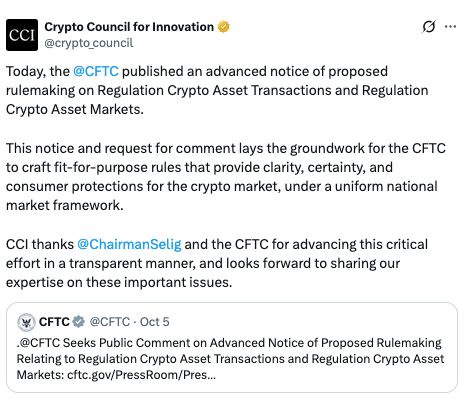Open the Crypto Council for Innovation display name
This screenshot has width=466, height=404.
tap(129, 27)
